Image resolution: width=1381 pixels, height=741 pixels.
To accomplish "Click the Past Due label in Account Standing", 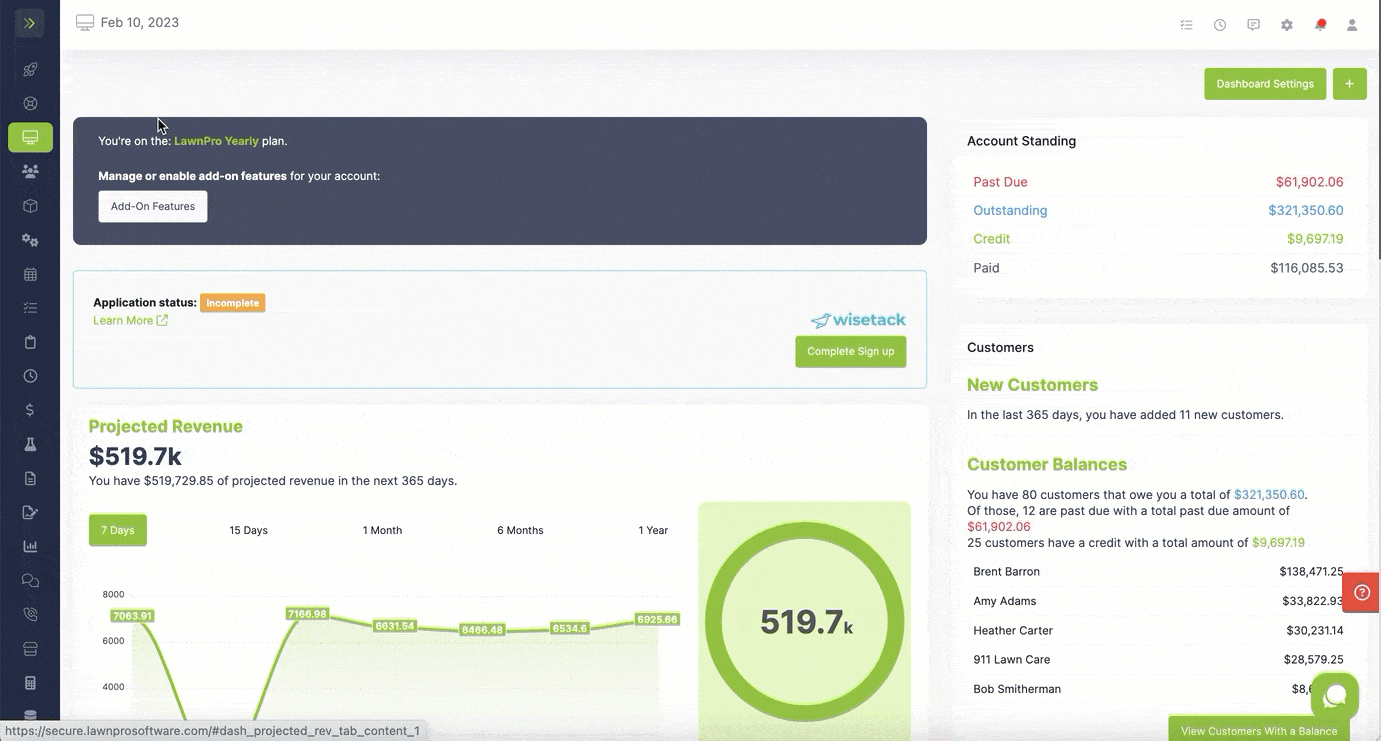I will [1000, 182].
